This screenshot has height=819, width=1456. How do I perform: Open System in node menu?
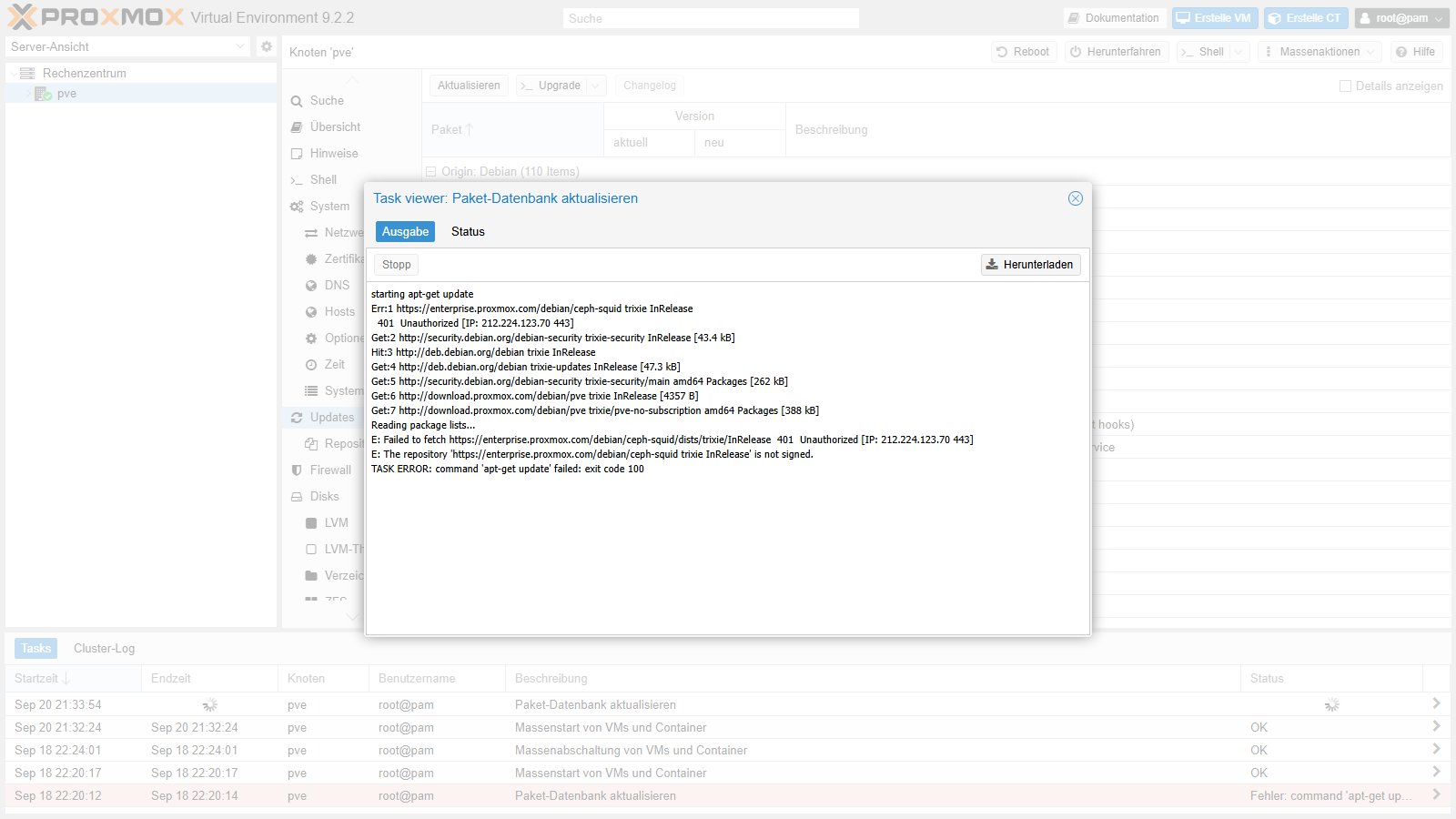tap(329, 207)
